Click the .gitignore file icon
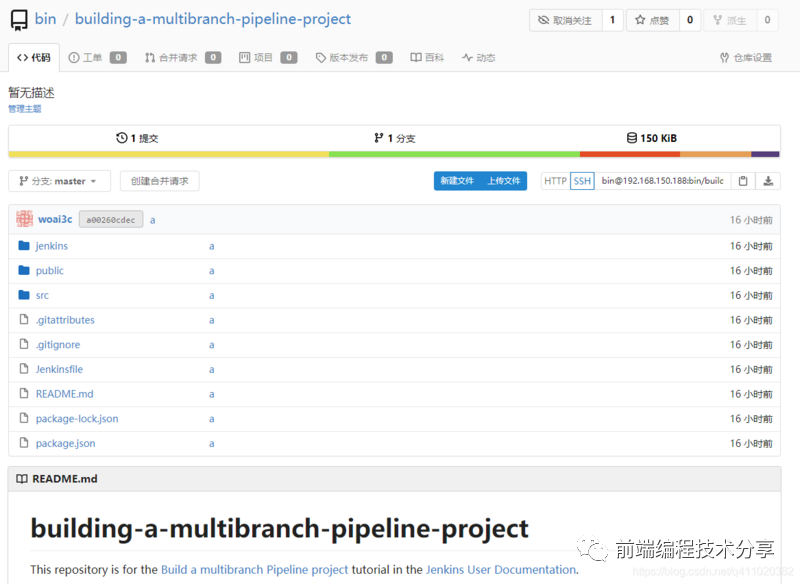This screenshot has height=584, width=800. (24, 344)
